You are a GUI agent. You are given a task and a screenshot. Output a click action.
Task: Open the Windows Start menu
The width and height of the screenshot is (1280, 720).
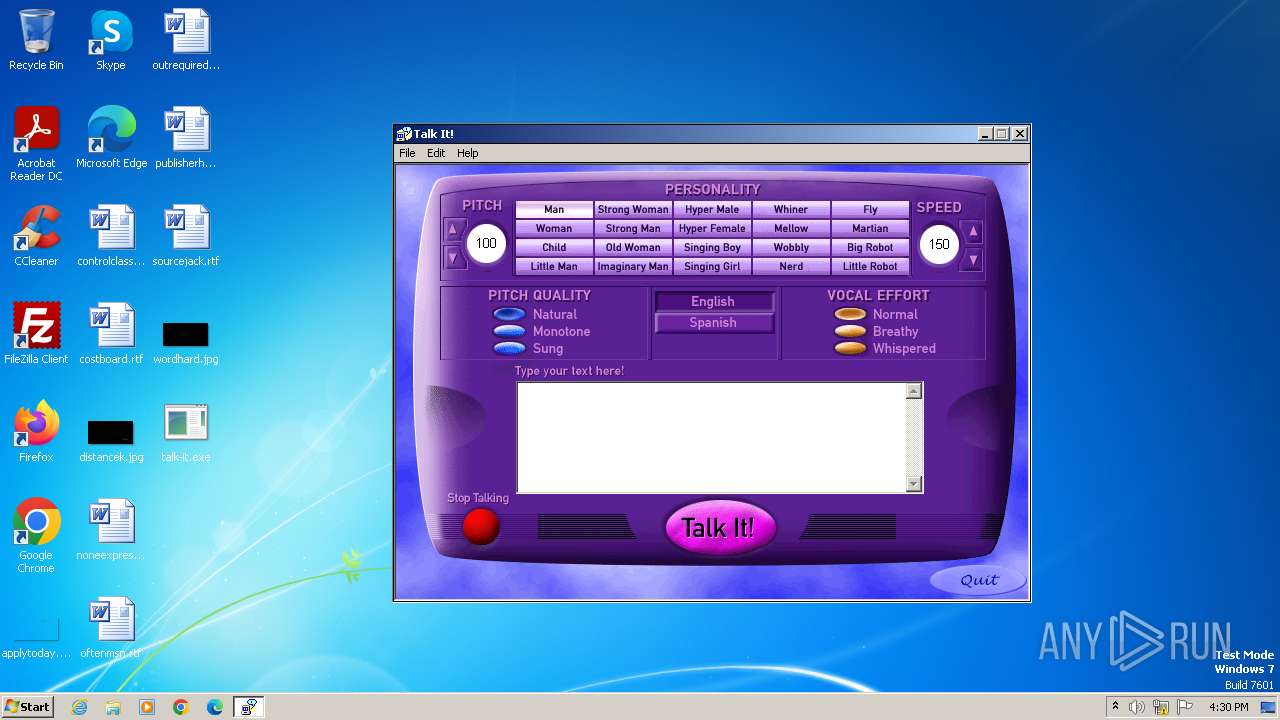tap(27, 707)
